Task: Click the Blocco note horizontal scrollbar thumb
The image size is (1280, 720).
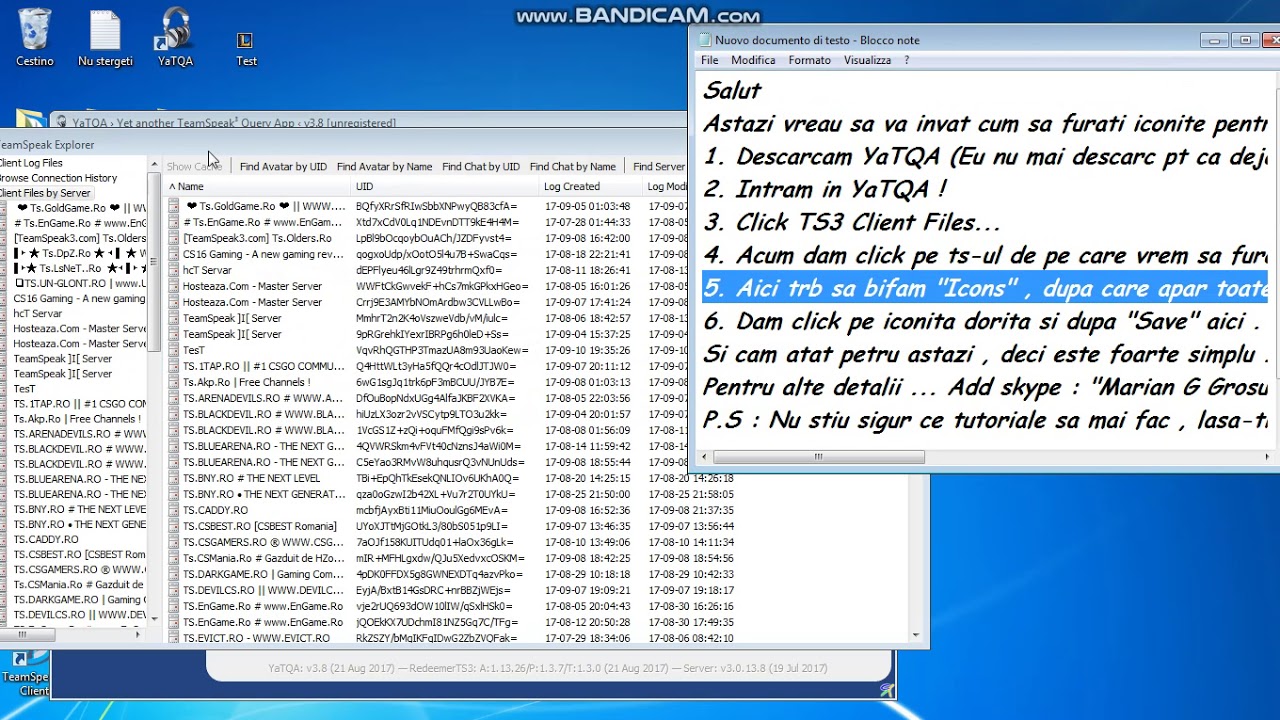Action: 818,457
